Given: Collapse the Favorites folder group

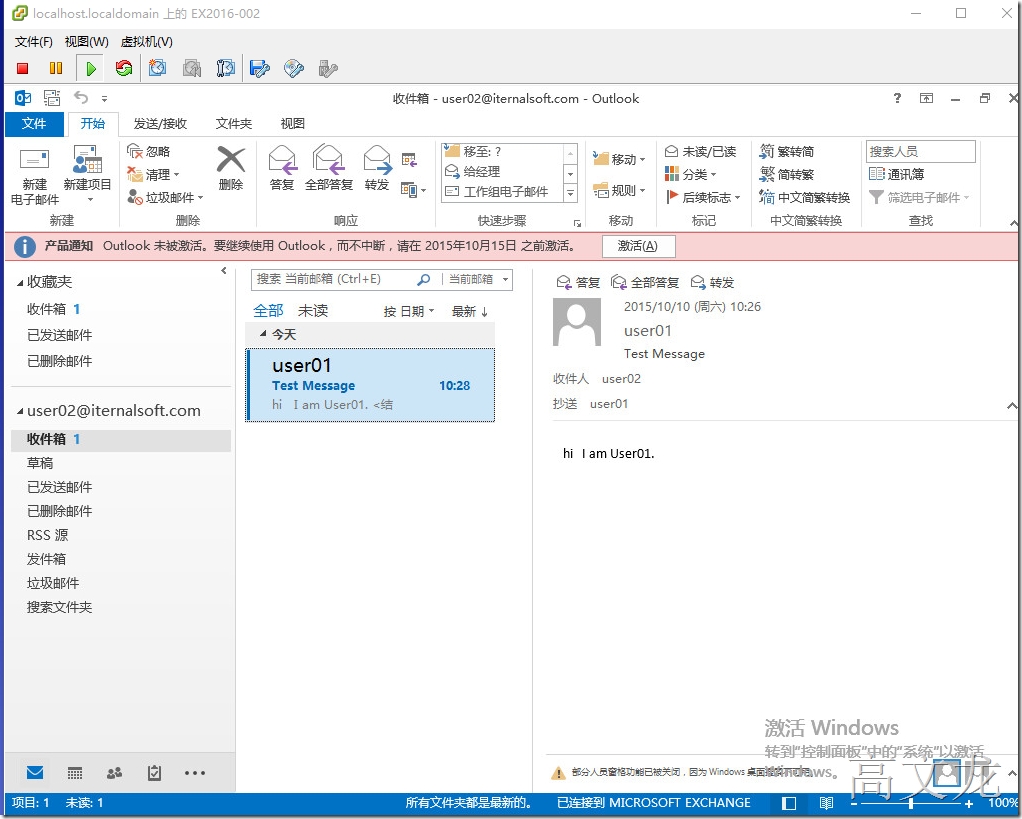Looking at the screenshot, I should 20,282.
